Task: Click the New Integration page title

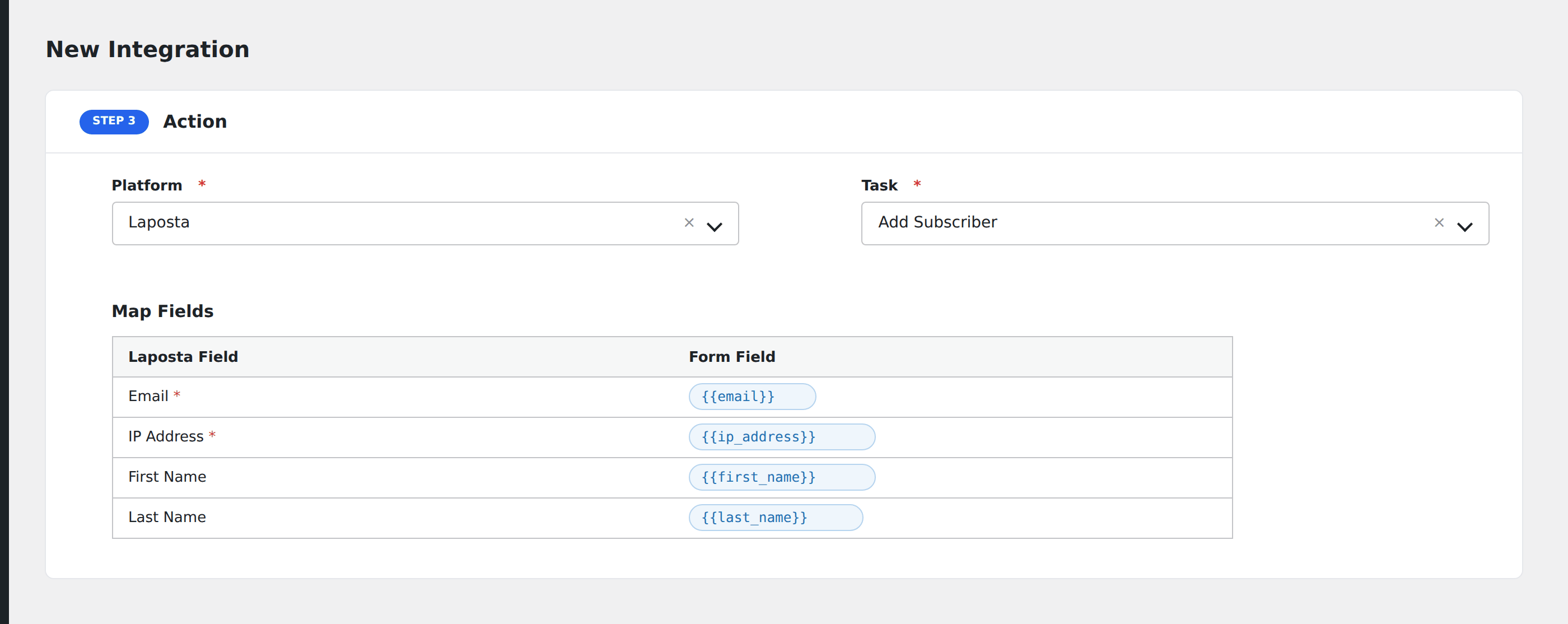Action: (148, 49)
